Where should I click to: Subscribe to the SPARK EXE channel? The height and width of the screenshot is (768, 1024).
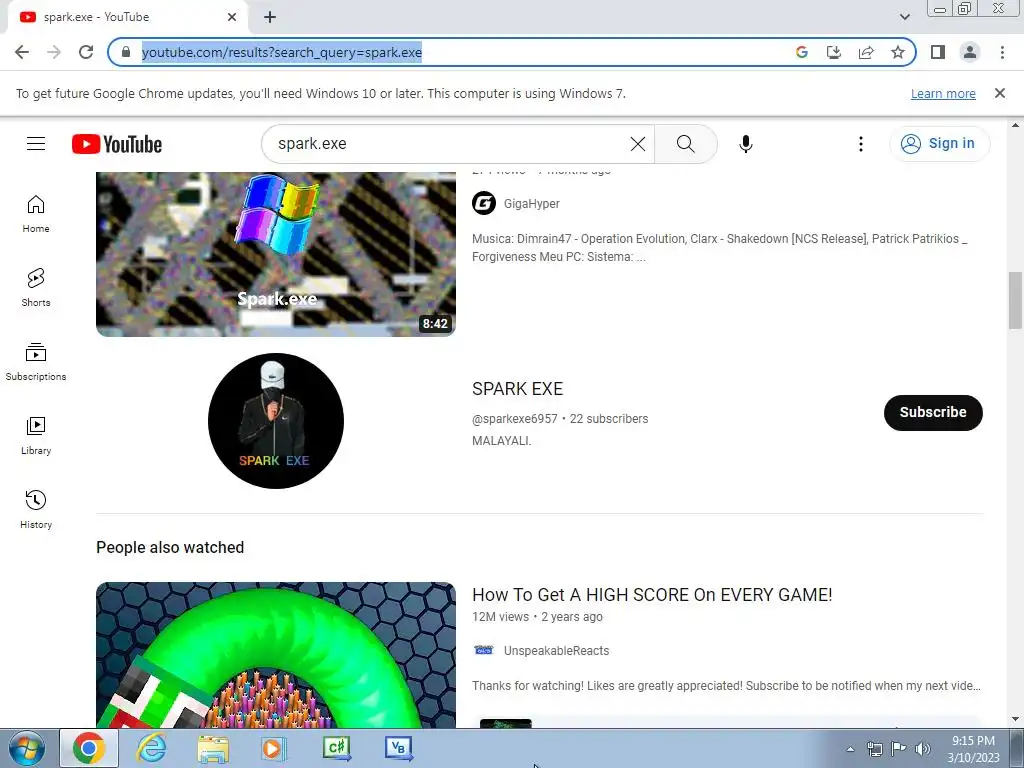point(933,412)
